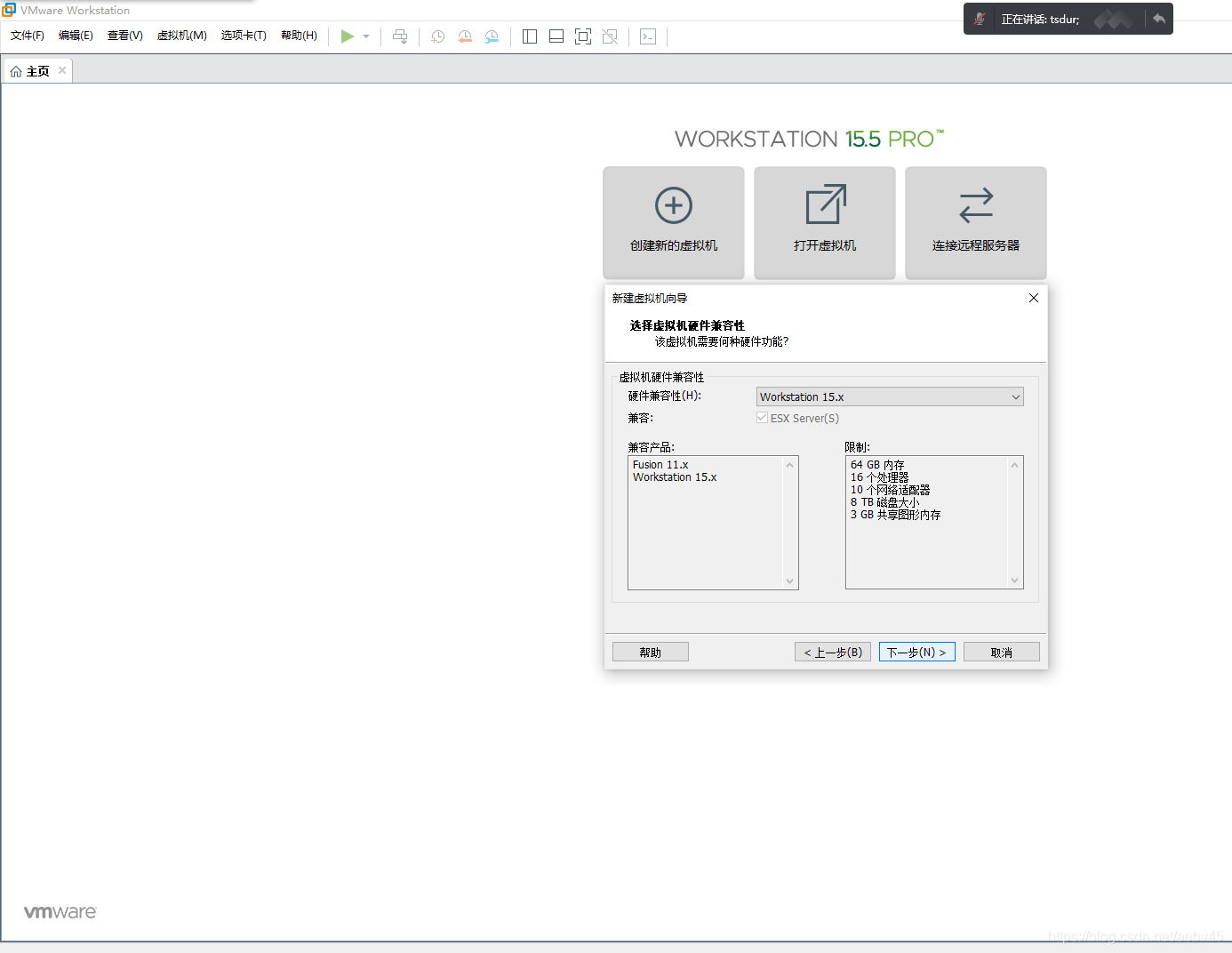Open the 选项卡(T) menu
This screenshot has width=1232, height=953.
point(244,36)
